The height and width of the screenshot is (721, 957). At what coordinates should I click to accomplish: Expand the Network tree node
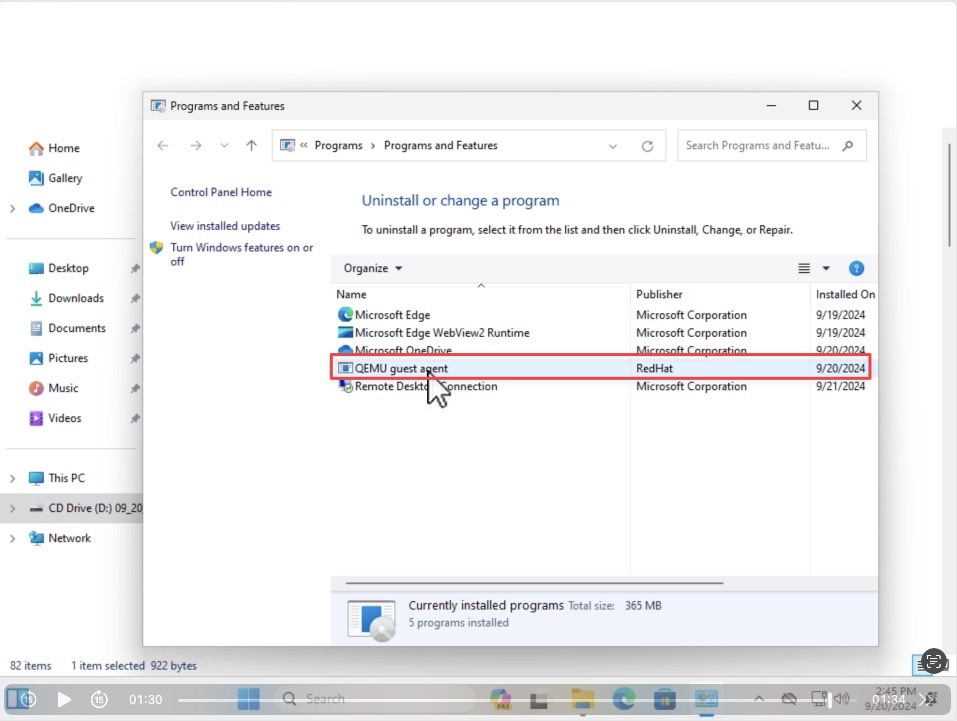12,538
